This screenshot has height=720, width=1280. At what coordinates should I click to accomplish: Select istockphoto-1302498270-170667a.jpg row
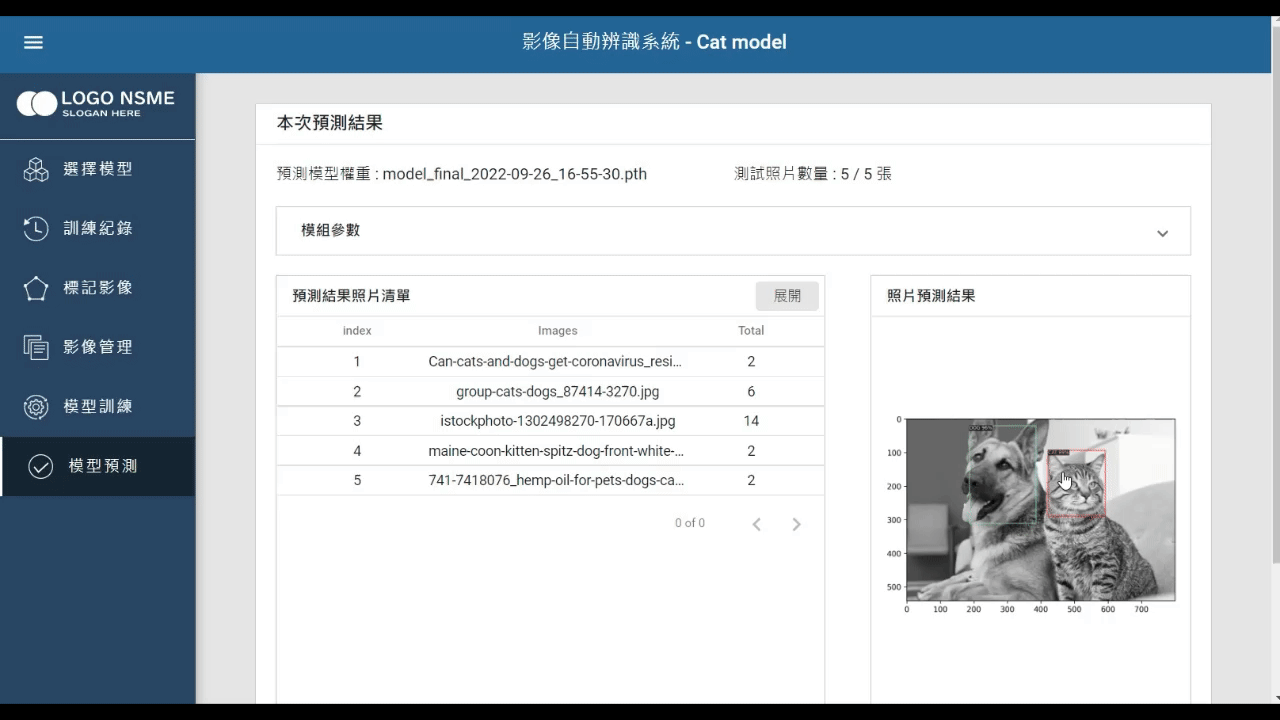point(550,421)
